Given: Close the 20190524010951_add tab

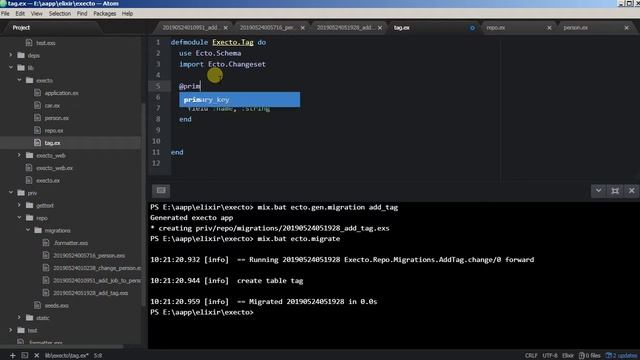Looking at the screenshot, I should click(x=226, y=28).
